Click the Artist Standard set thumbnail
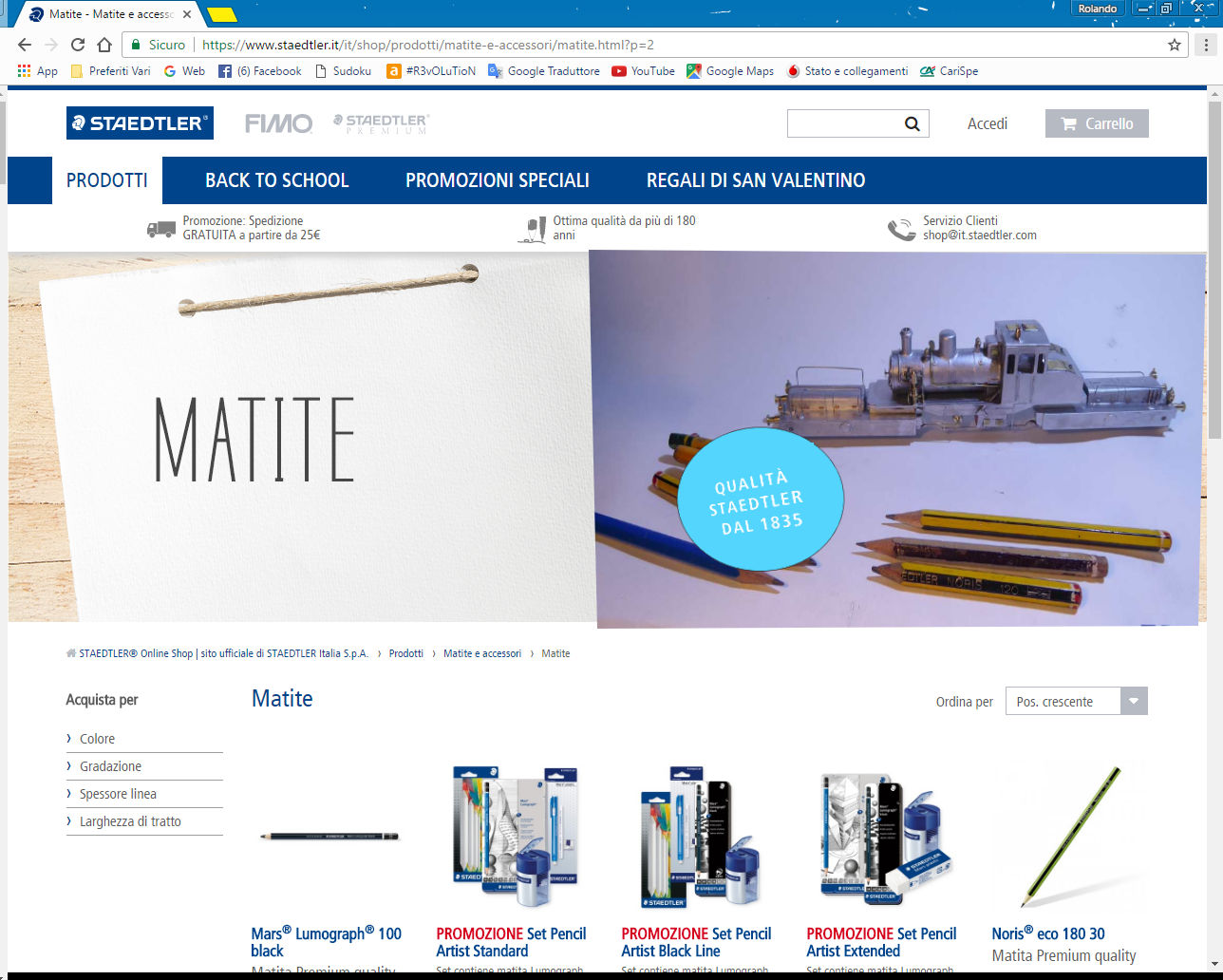Image resolution: width=1223 pixels, height=980 pixels. (x=515, y=836)
